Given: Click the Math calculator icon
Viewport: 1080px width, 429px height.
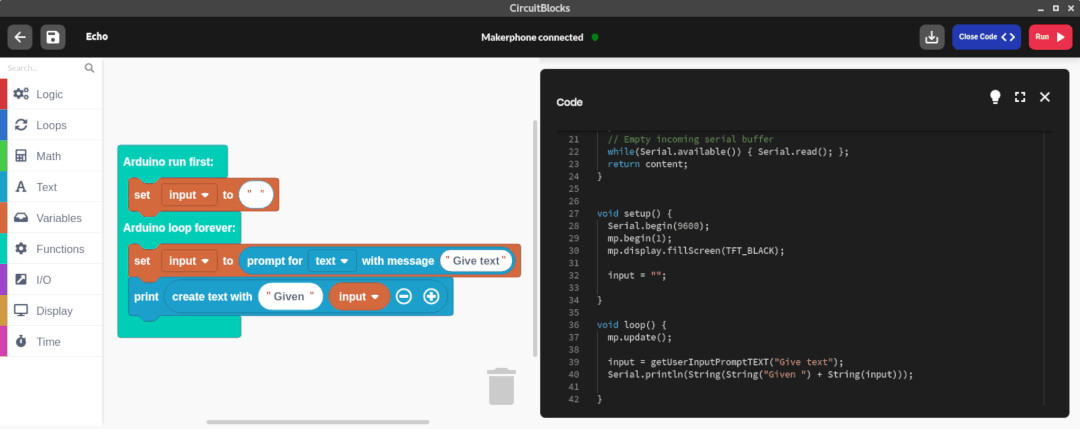Looking at the screenshot, I should click(21, 156).
